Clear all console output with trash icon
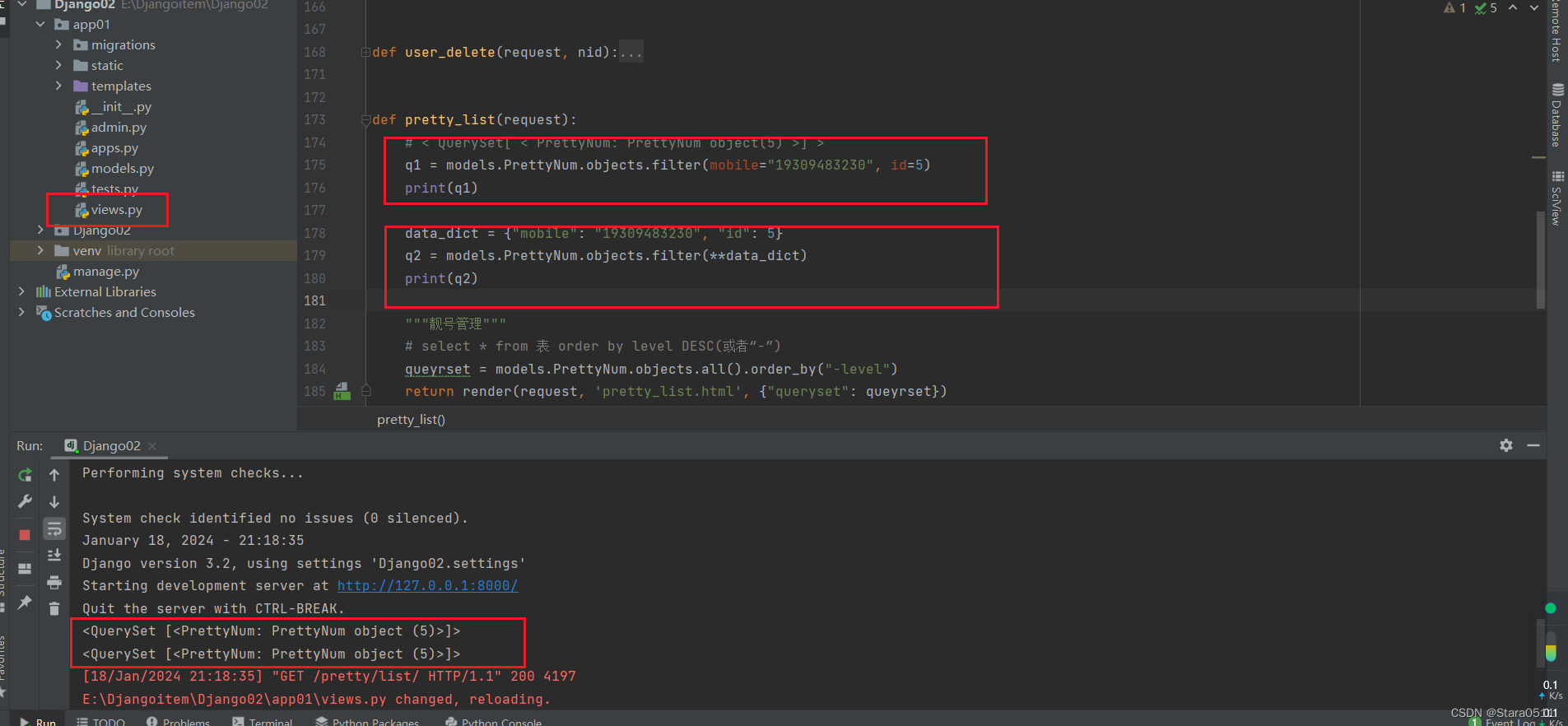 (54, 609)
